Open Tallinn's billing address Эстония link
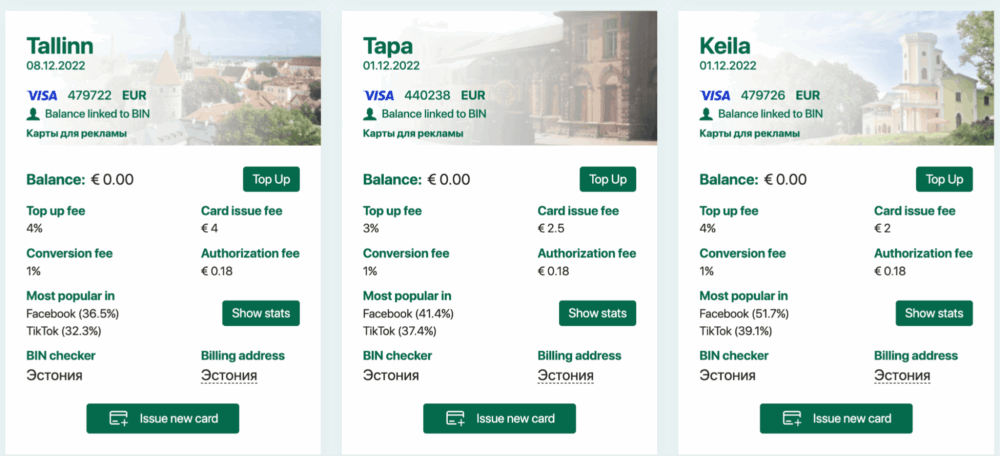 [229, 376]
